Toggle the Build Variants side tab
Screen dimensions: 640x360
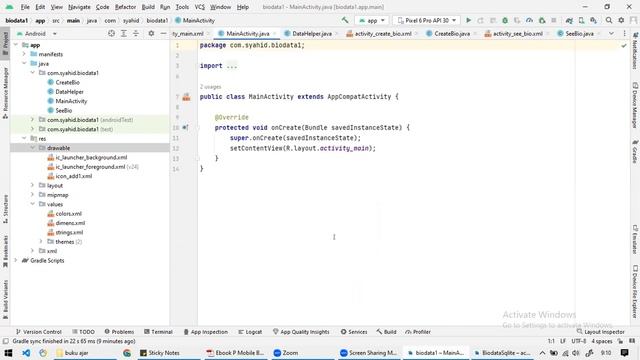pyautogui.click(x=5, y=299)
